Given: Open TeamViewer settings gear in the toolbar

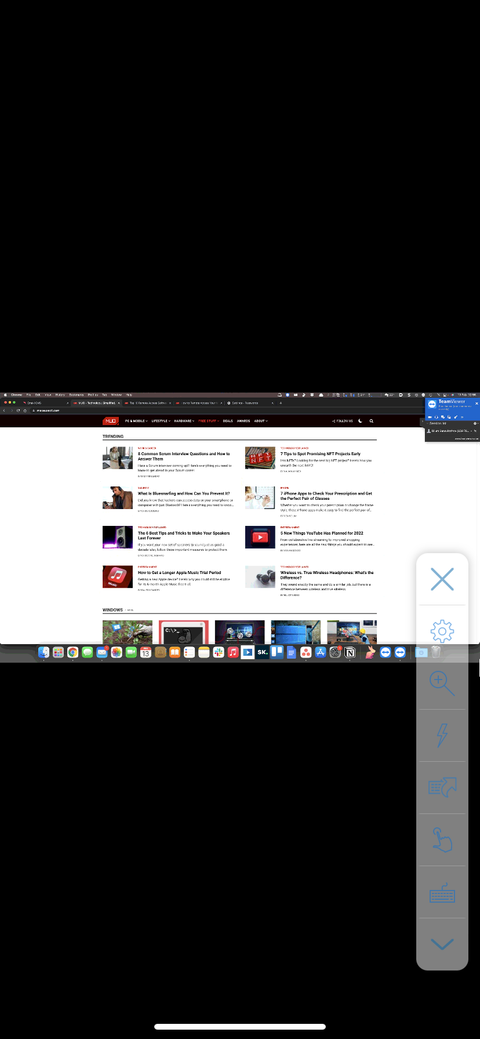Looking at the screenshot, I should [442, 631].
